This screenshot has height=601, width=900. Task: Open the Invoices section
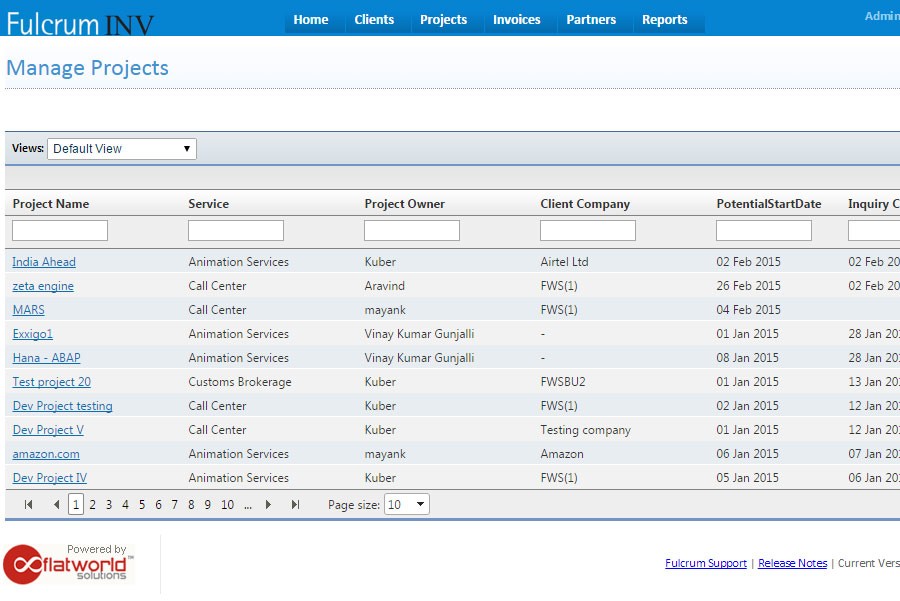(515, 19)
